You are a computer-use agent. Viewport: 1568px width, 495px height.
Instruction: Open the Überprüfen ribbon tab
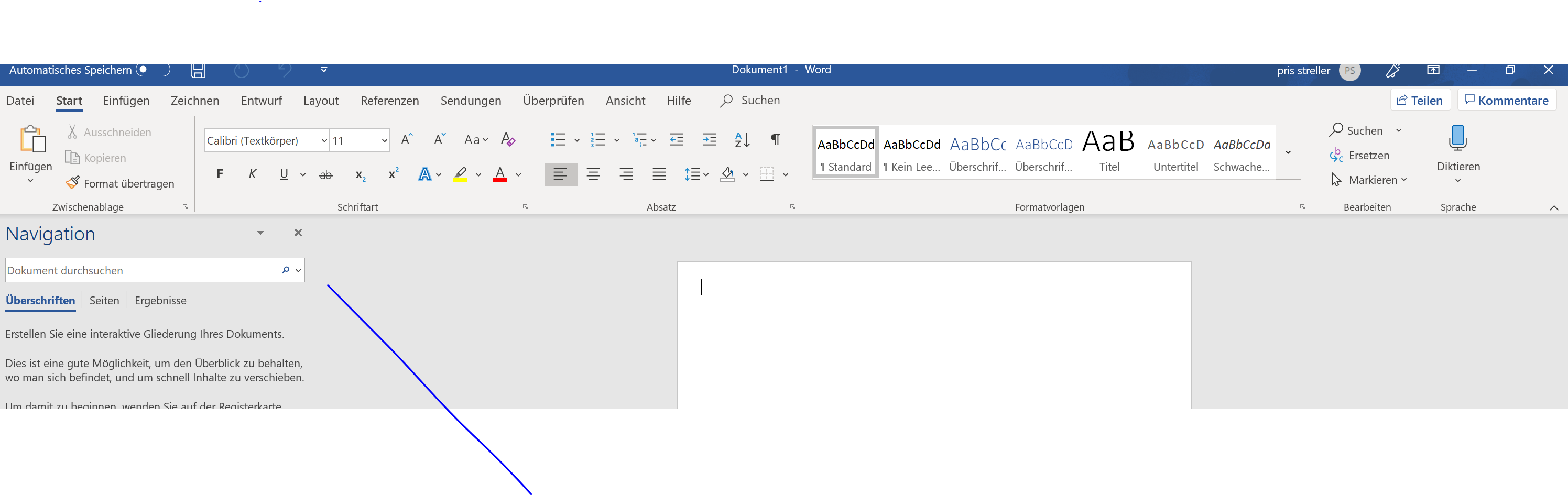[x=553, y=101]
